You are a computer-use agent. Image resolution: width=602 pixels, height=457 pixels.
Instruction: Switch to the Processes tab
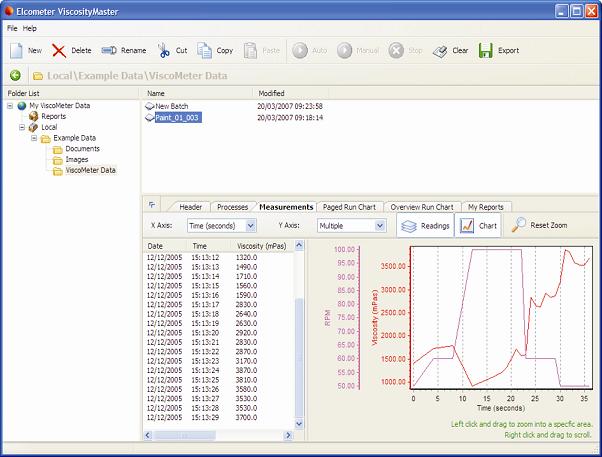tap(232, 207)
